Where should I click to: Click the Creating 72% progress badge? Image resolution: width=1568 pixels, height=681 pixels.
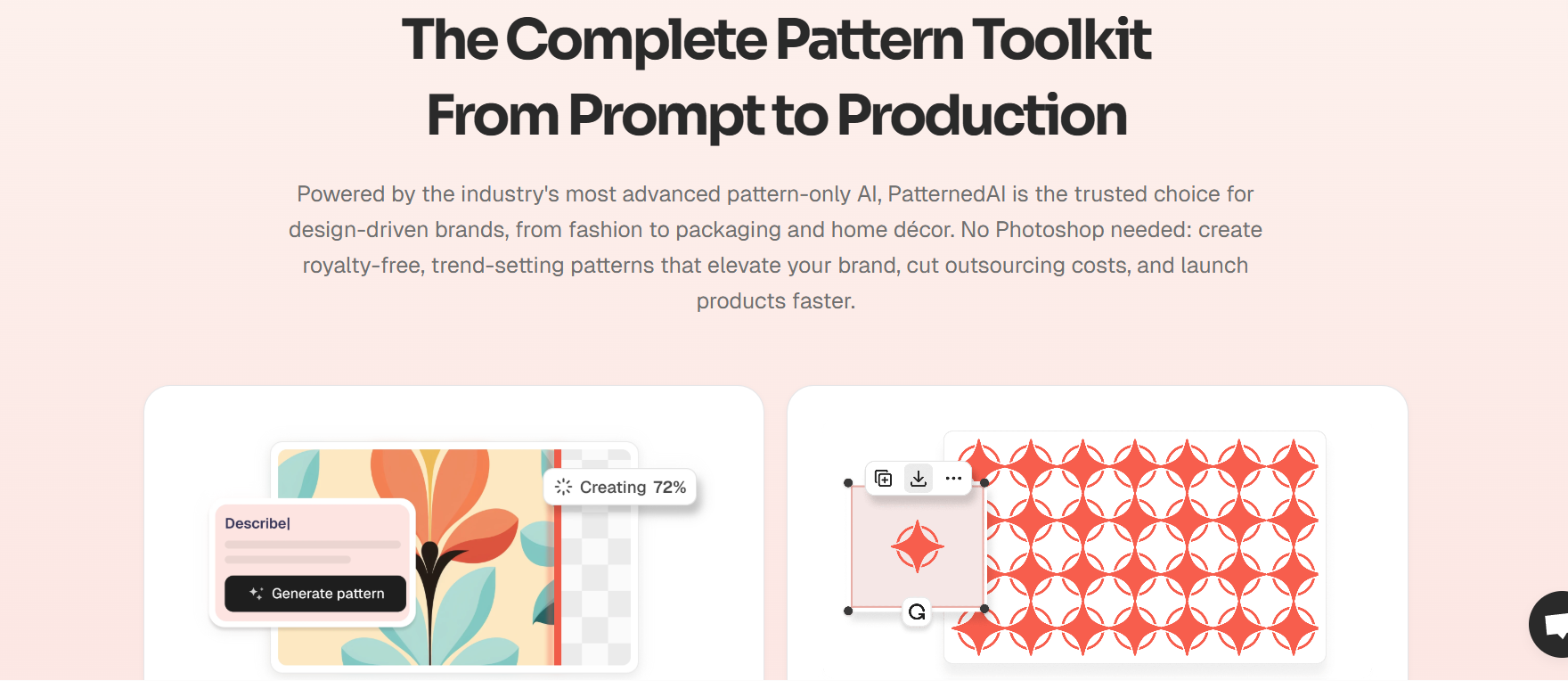(x=620, y=487)
